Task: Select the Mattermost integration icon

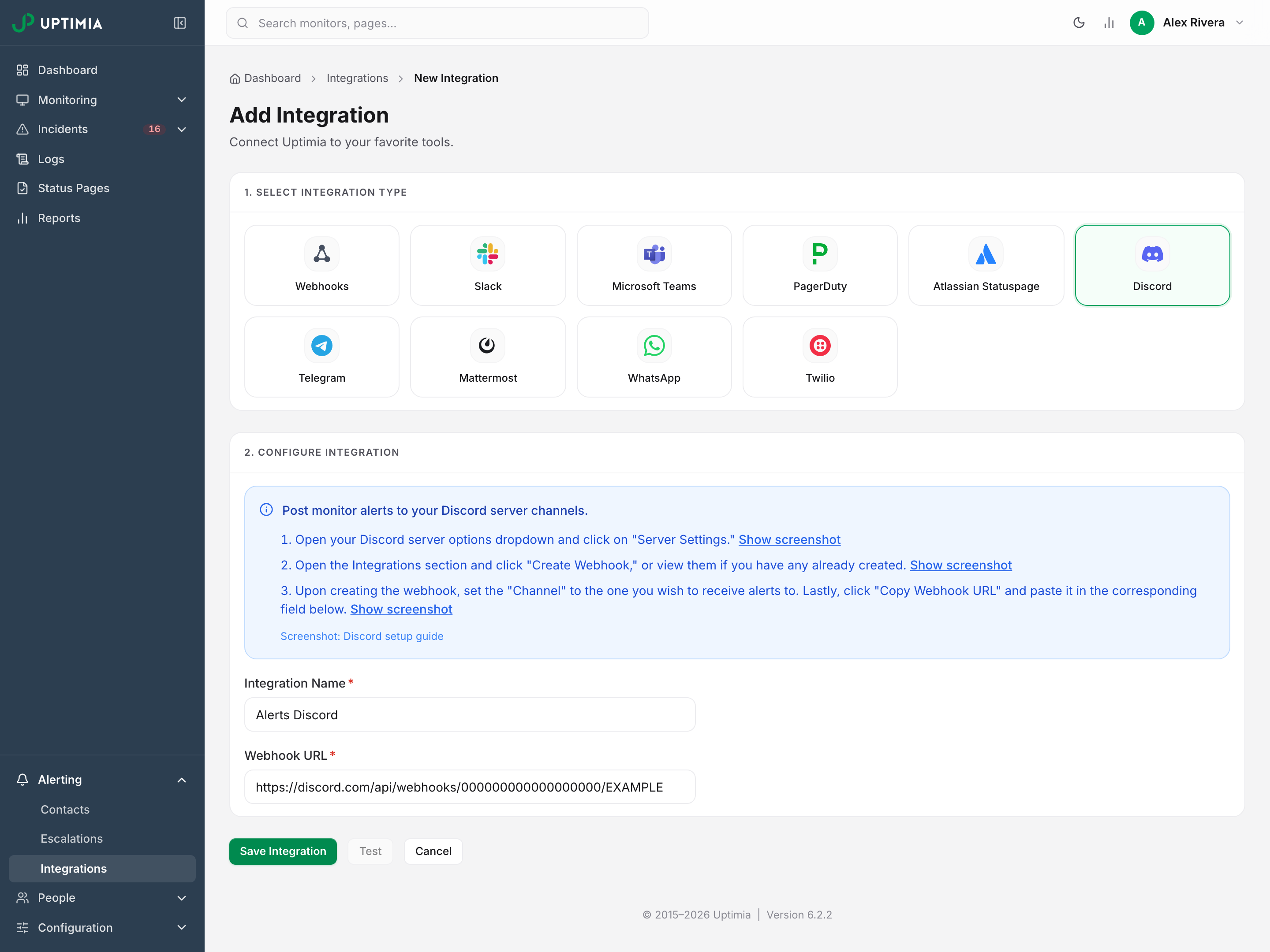Action: point(487,346)
